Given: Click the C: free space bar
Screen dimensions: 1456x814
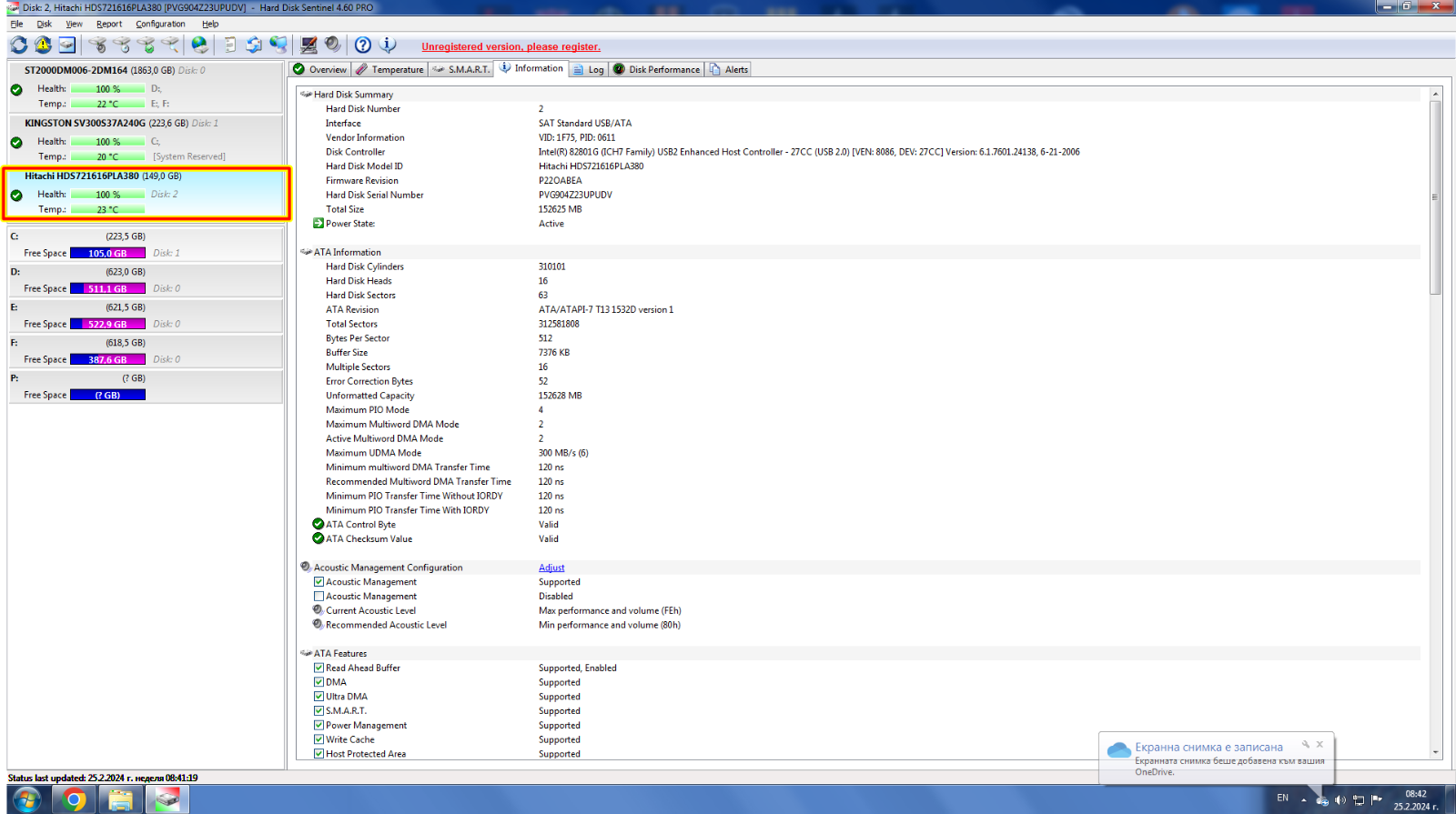Looking at the screenshot, I should pyautogui.click(x=107, y=253).
